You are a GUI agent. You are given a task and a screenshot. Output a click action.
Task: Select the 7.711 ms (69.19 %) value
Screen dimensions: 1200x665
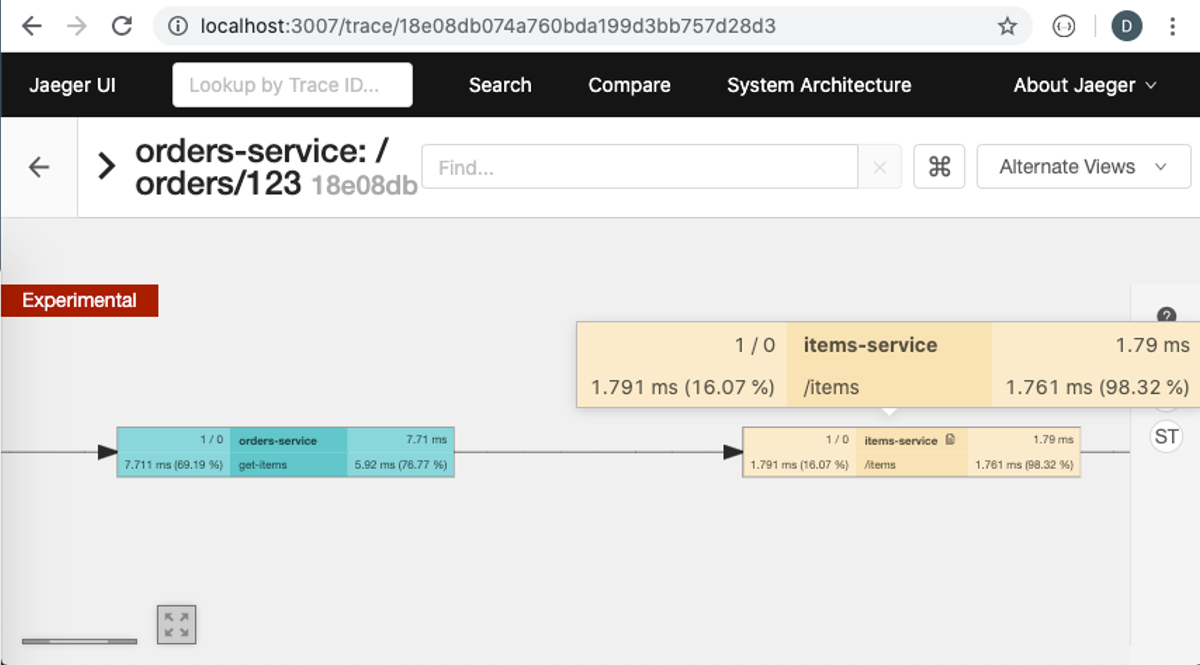(x=173, y=465)
